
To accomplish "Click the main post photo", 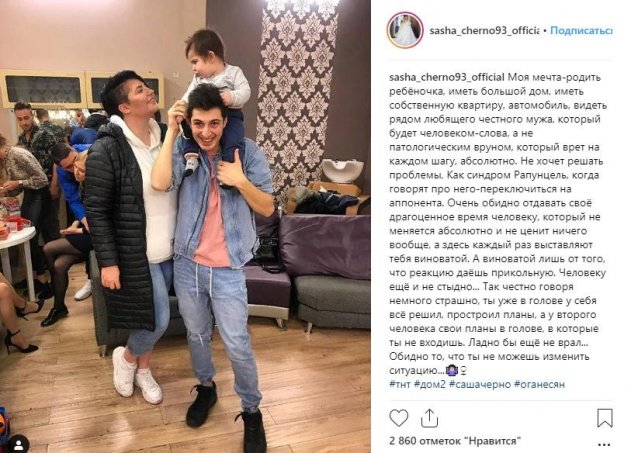I will click(185, 226).
